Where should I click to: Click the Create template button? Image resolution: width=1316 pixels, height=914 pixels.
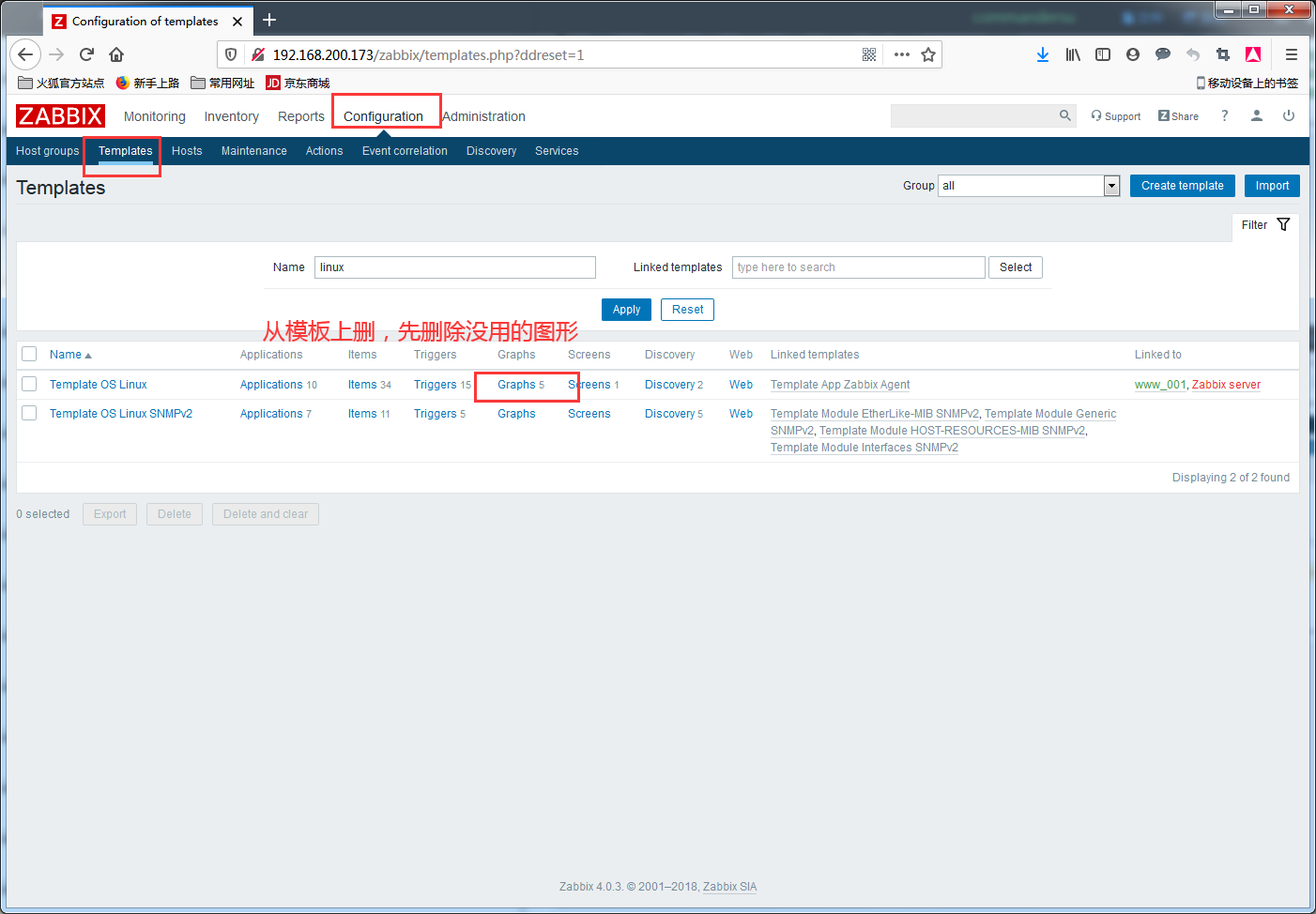click(x=1183, y=186)
